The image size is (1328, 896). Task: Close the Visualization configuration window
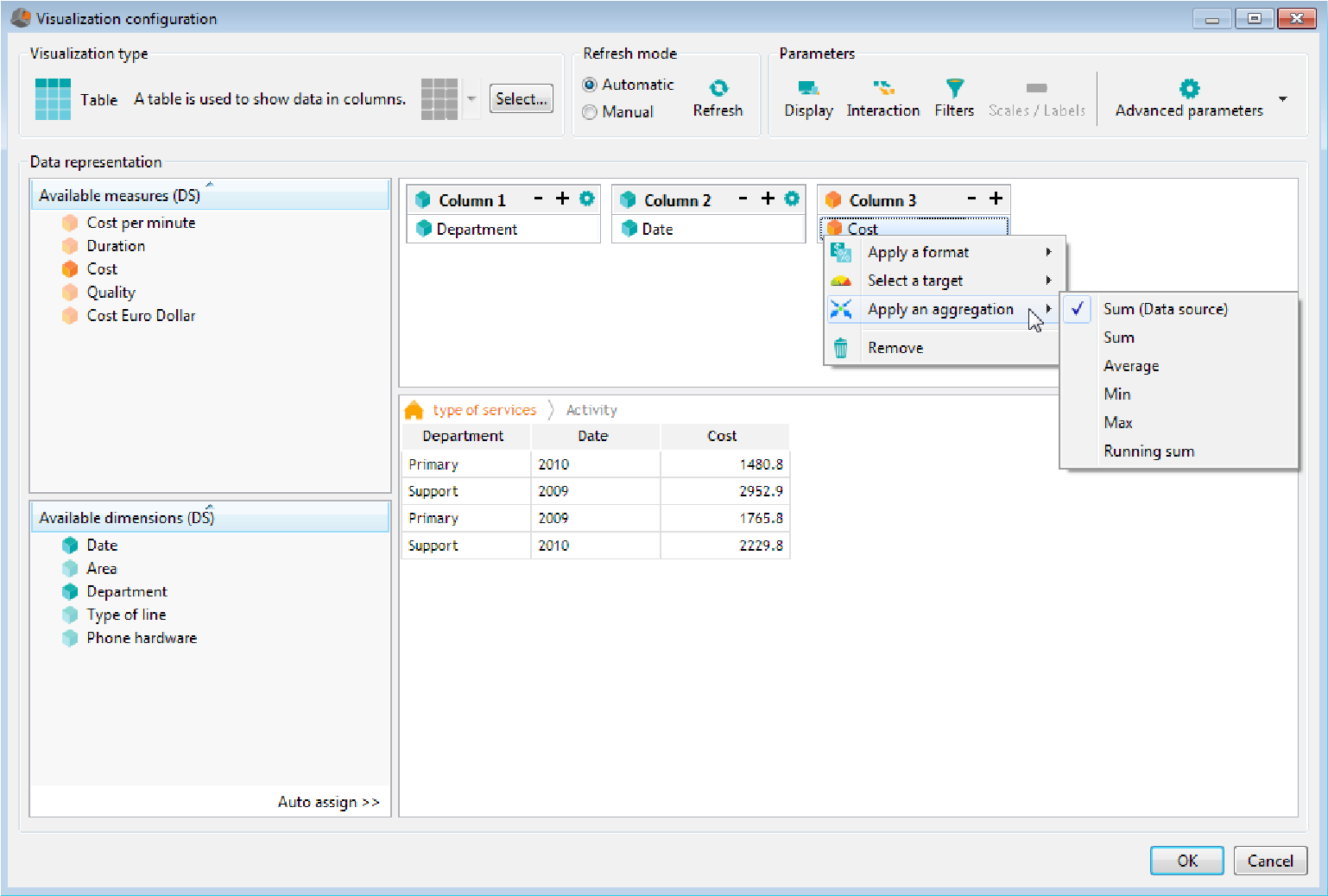1296,18
